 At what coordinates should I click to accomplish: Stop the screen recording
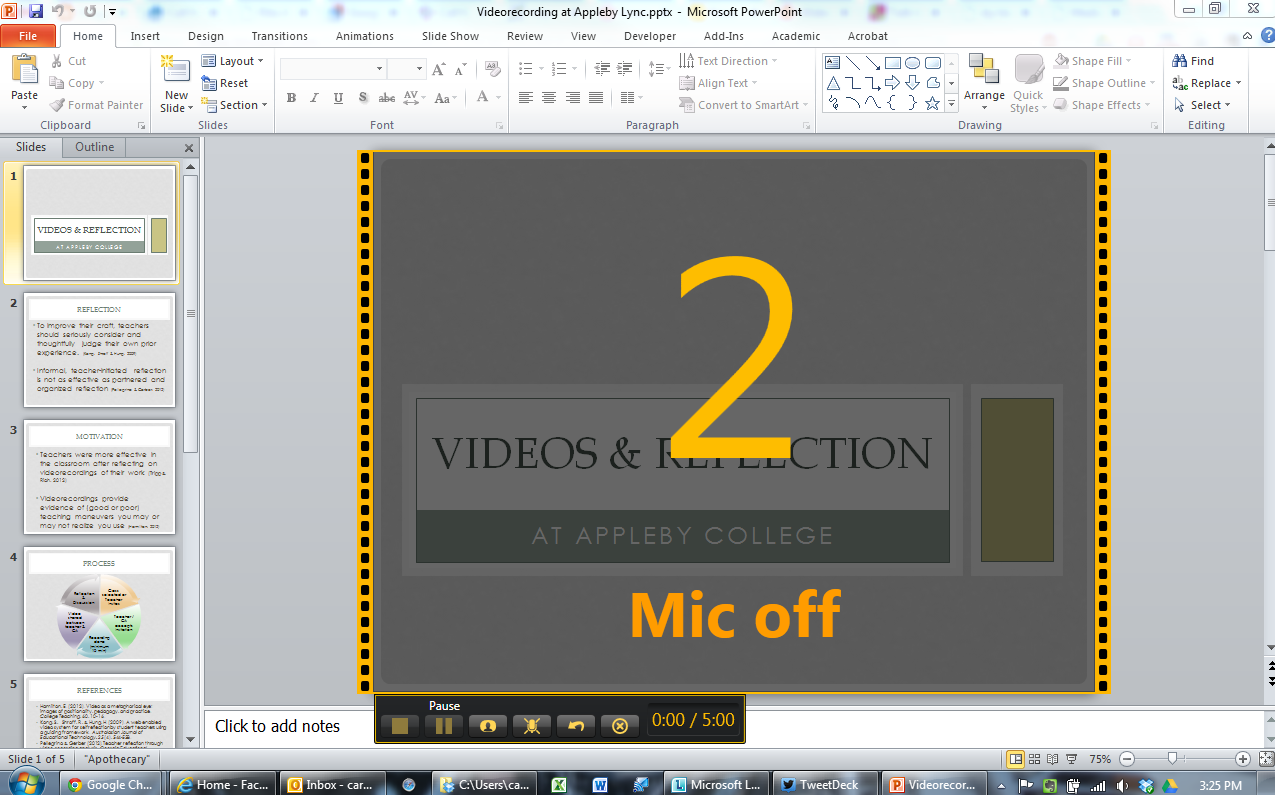coord(399,726)
